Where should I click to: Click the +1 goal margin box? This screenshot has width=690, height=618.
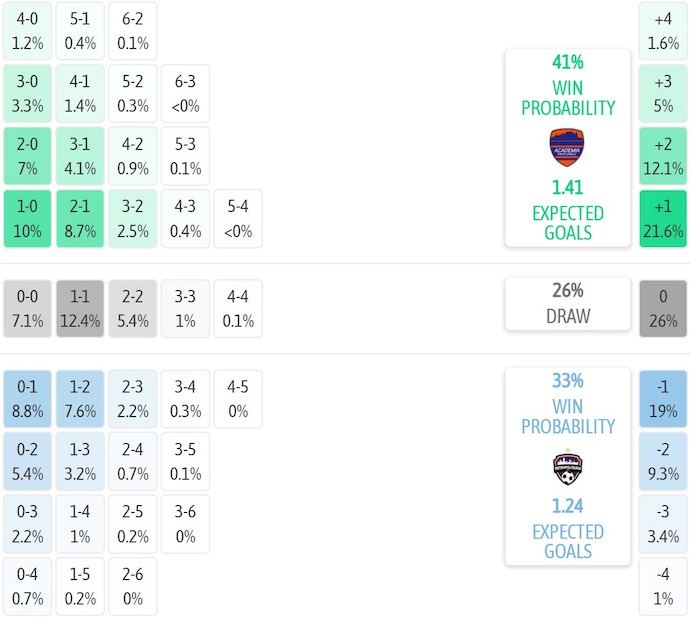point(663,218)
